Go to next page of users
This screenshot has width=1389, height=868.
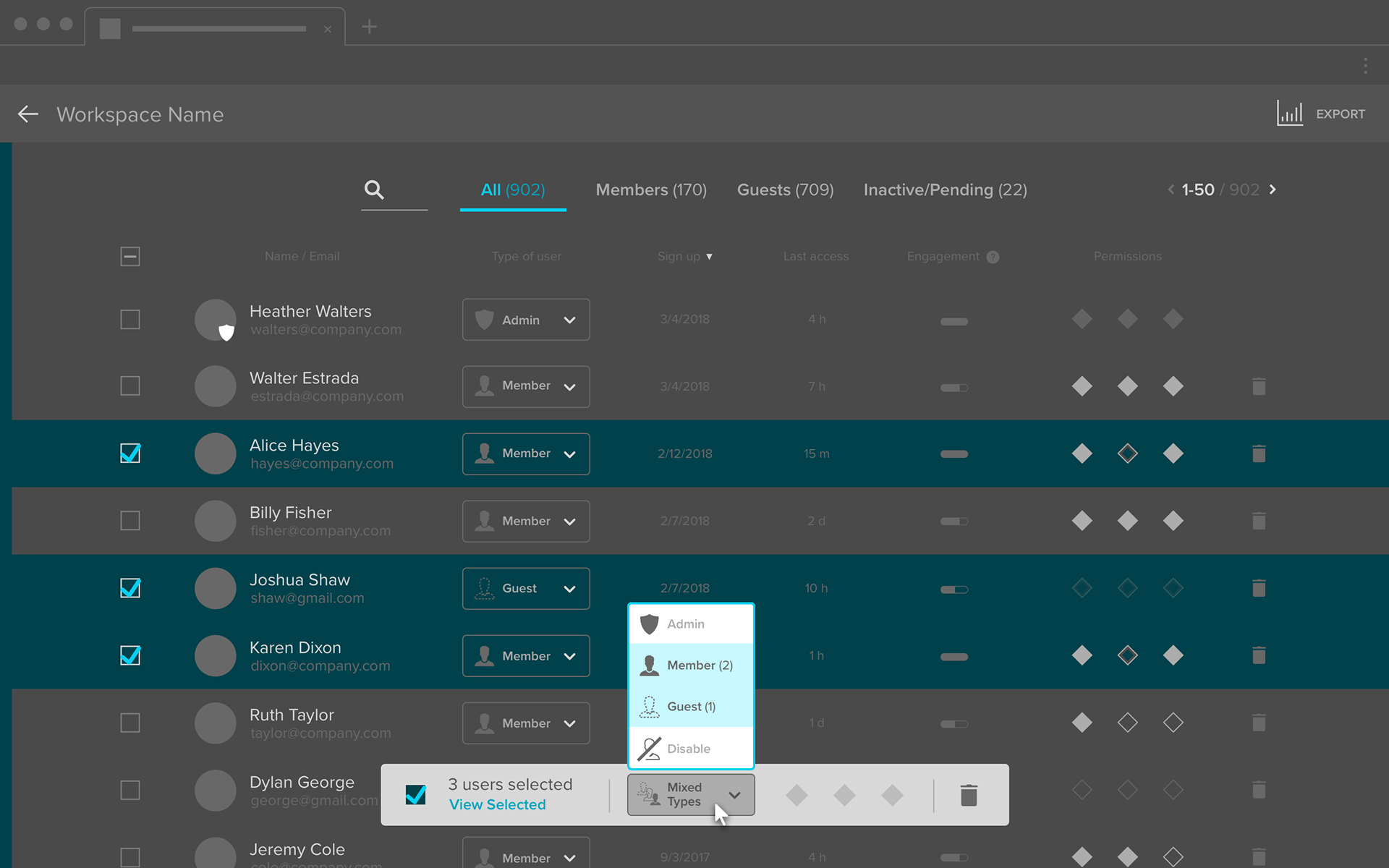point(1273,190)
